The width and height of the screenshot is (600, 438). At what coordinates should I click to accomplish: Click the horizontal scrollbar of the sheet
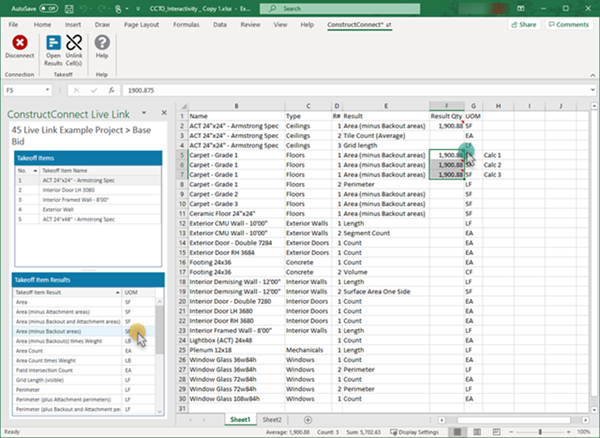[514, 420]
